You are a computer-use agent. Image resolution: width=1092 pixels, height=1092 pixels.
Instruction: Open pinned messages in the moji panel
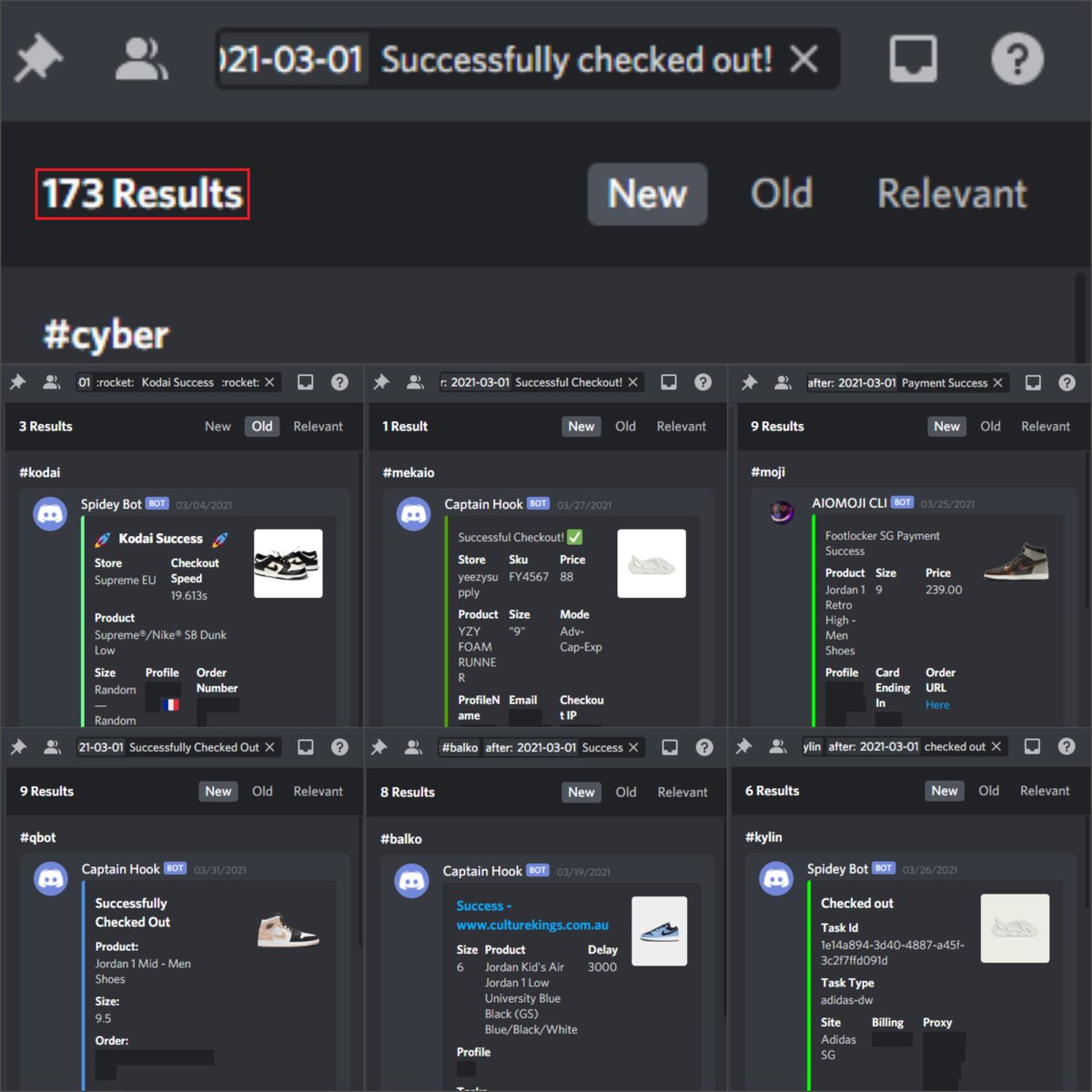click(749, 383)
